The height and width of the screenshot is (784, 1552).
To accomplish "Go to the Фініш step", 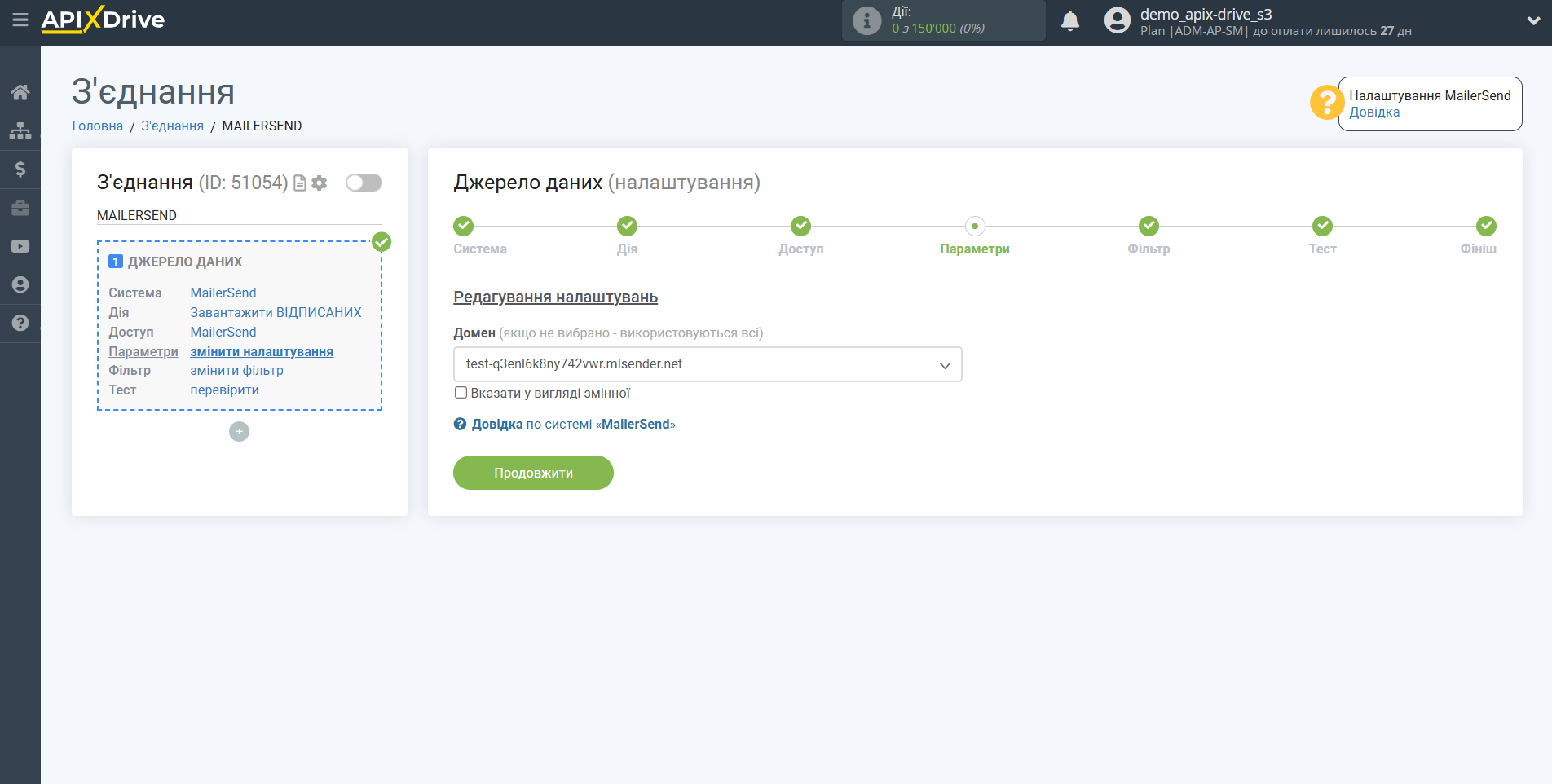I will coord(1486,226).
